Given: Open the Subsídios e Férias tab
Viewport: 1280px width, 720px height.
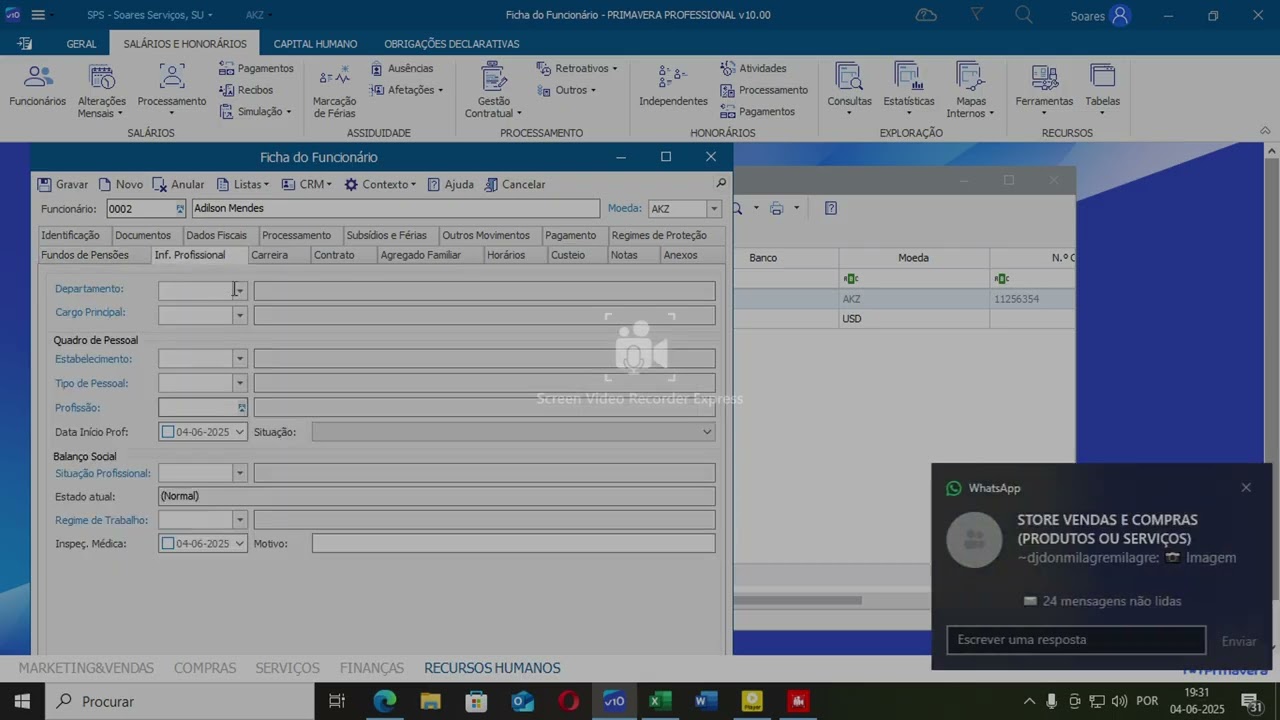Looking at the screenshot, I should 386,235.
